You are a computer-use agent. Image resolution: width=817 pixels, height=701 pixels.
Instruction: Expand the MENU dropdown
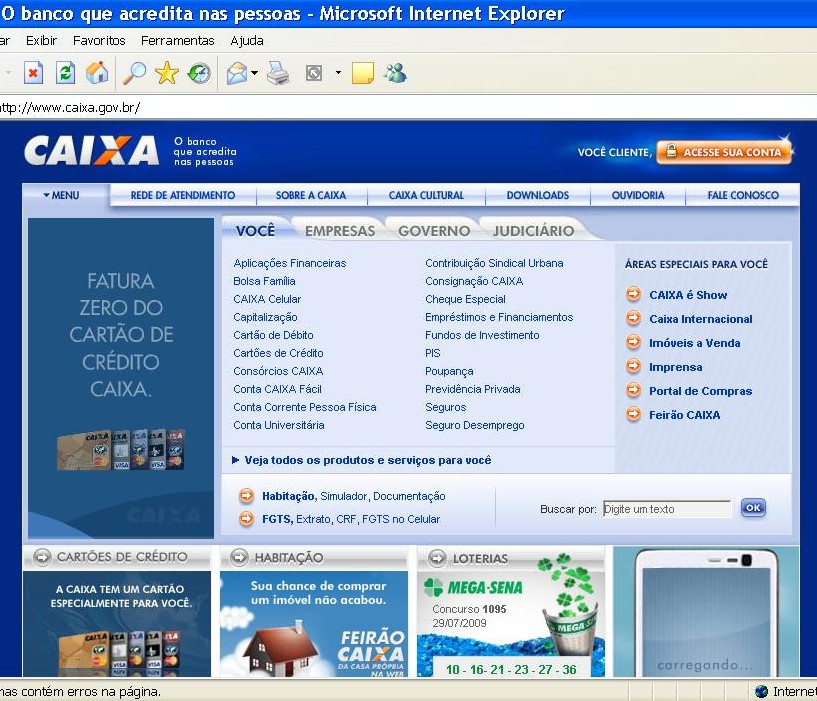point(61,195)
